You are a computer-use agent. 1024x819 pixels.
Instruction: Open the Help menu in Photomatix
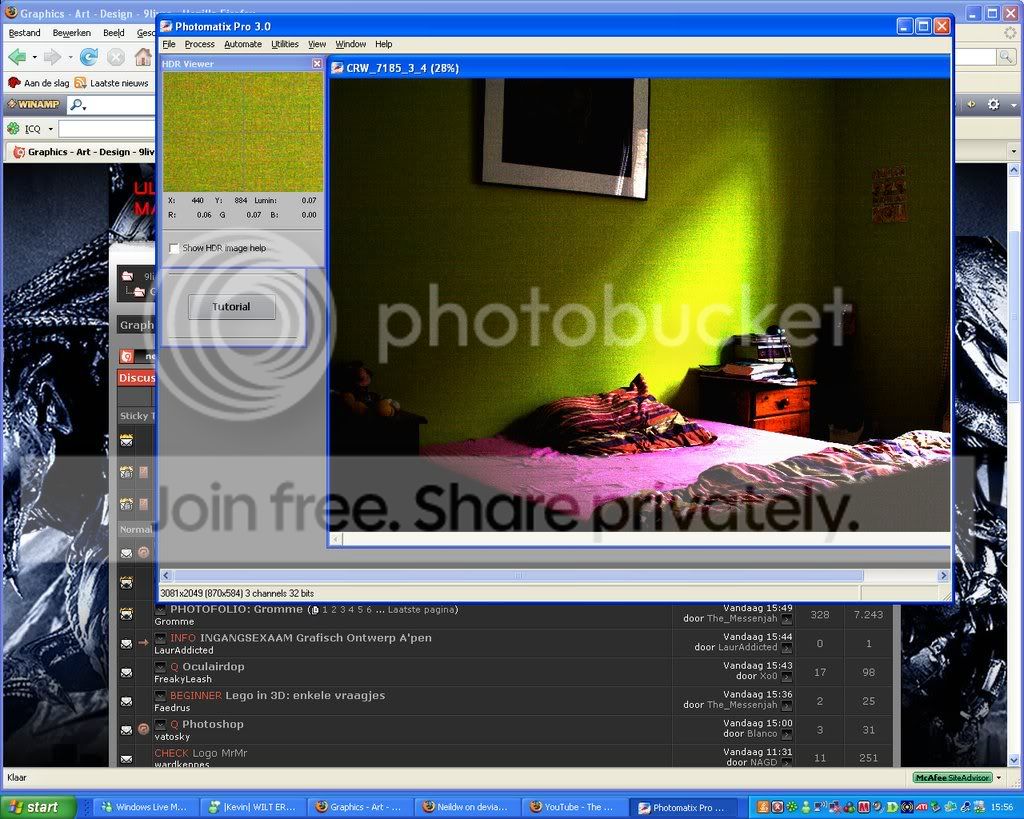[x=383, y=44]
